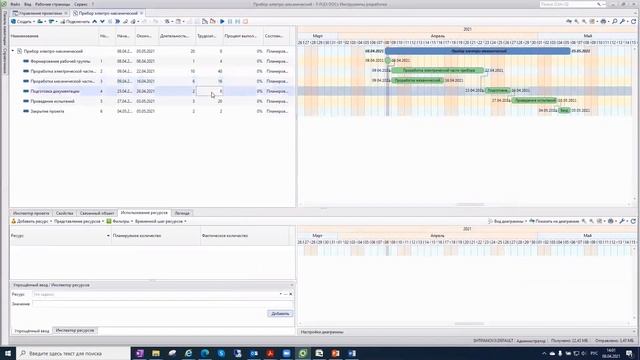Open the Ресурс column header dropdown arrow

(108, 236)
